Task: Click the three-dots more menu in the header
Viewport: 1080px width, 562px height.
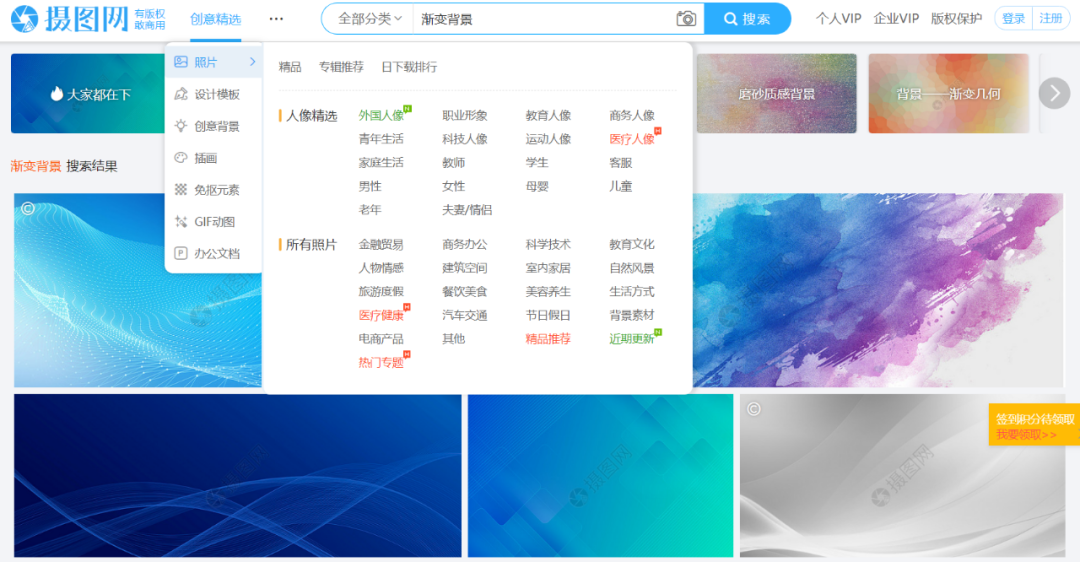Action: 276,19
